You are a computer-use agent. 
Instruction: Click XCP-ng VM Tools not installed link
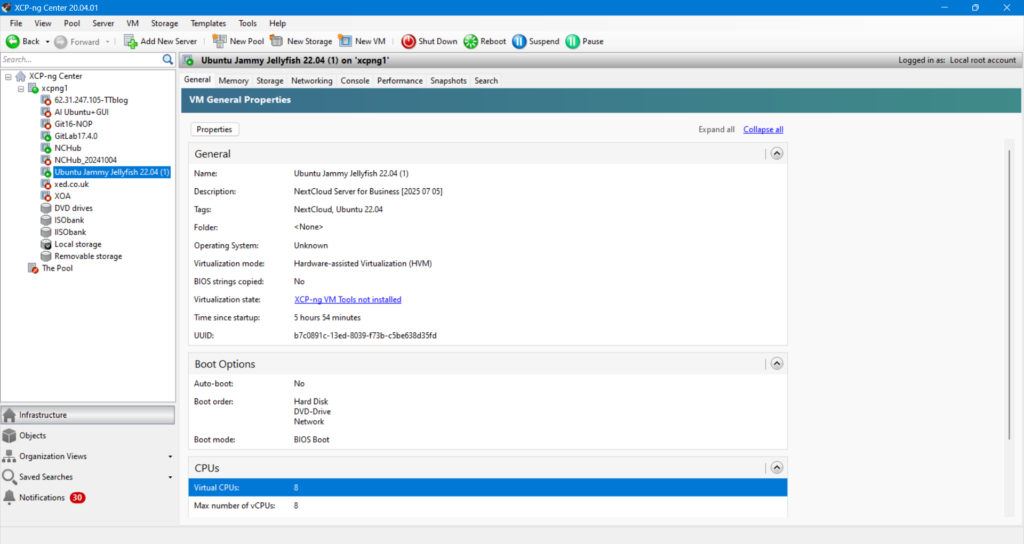347,300
